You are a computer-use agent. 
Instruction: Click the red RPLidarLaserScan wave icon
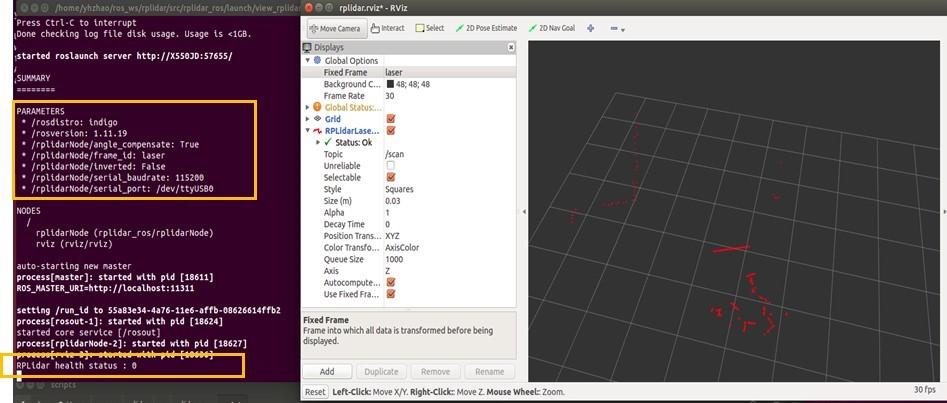pos(318,131)
